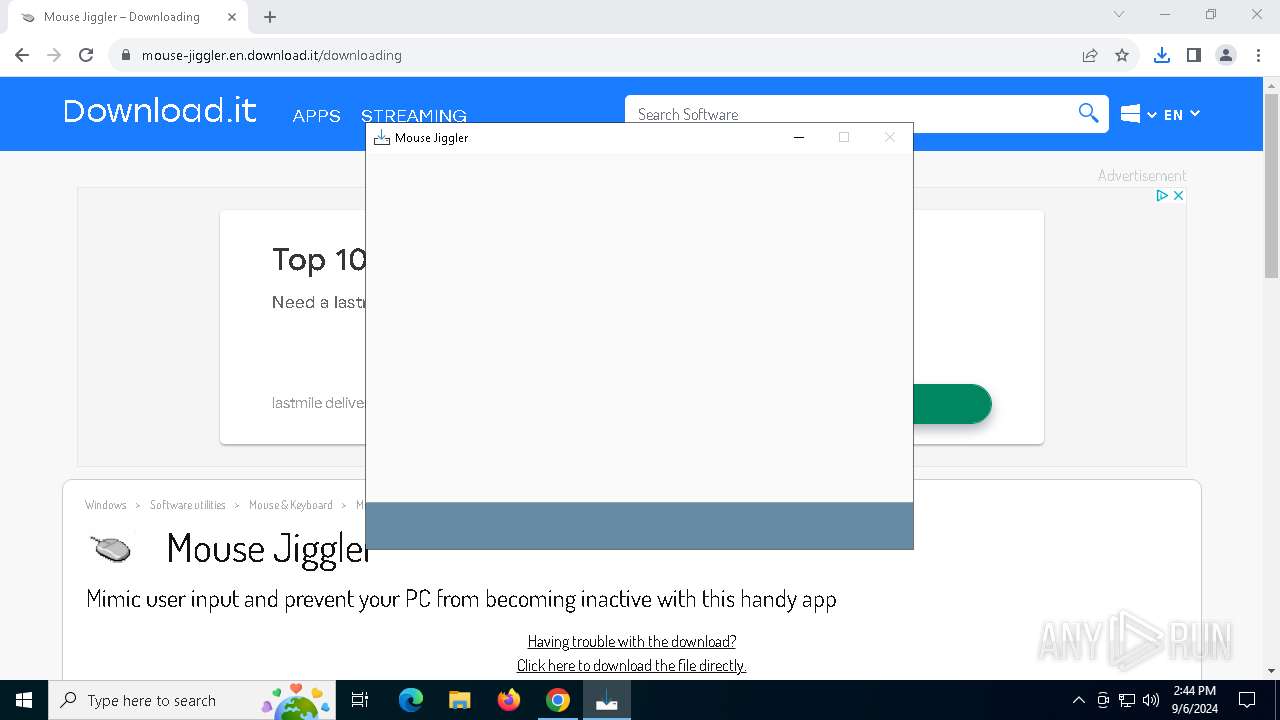The width and height of the screenshot is (1280, 720).
Task: Open the notification center
Action: (1247, 700)
